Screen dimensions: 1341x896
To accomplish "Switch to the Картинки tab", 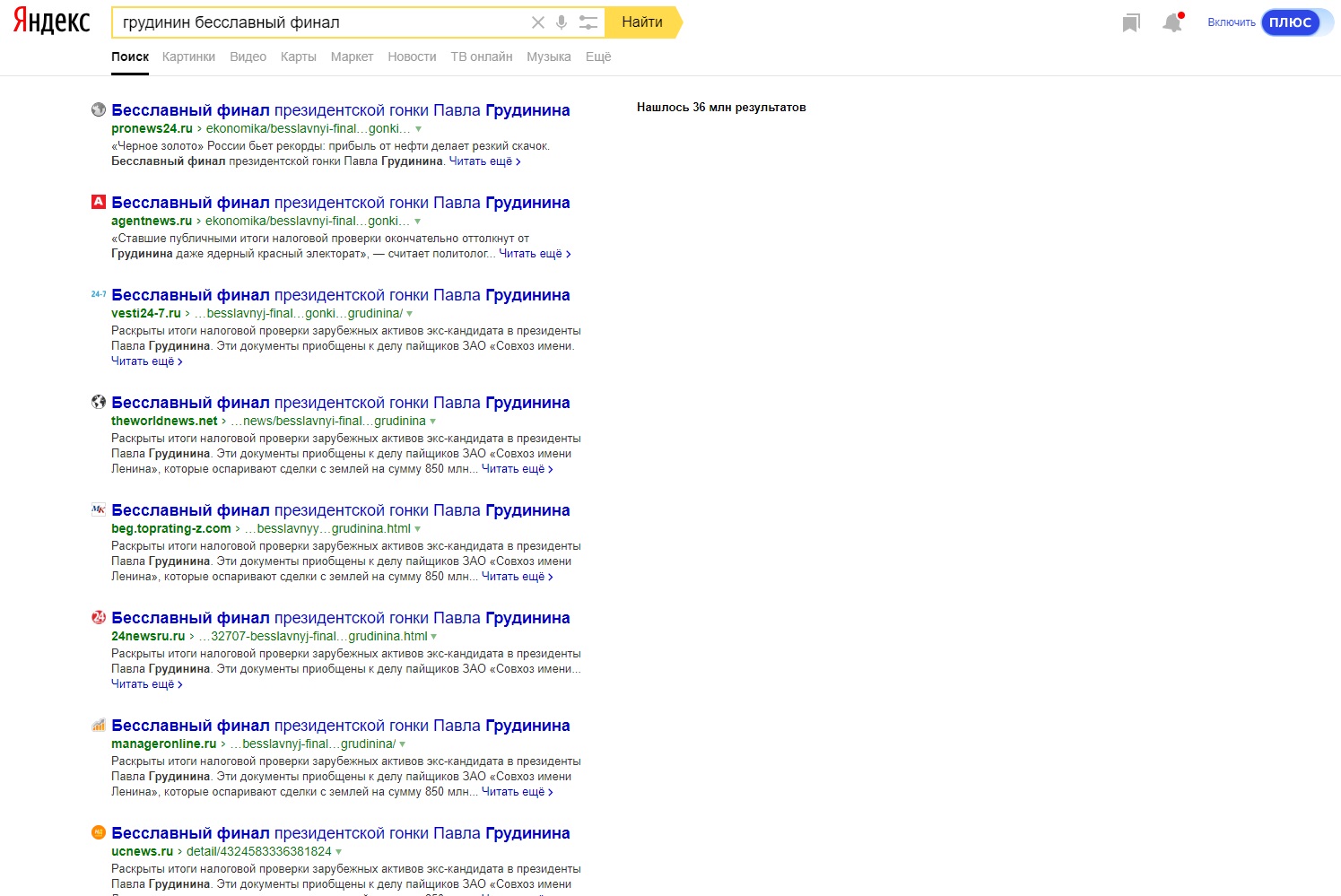I will click(188, 57).
